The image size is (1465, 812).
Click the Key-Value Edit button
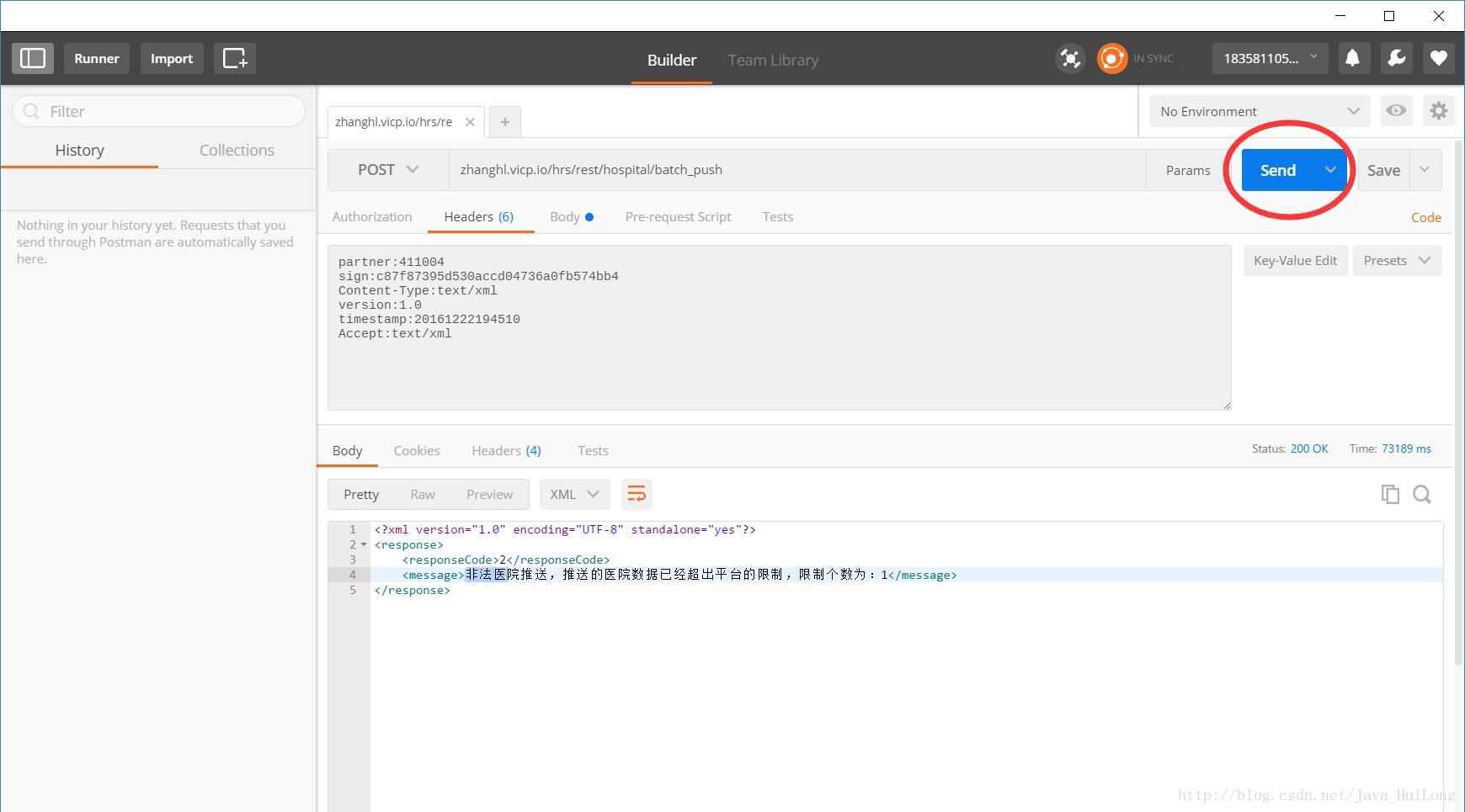(x=1295, y=260)
